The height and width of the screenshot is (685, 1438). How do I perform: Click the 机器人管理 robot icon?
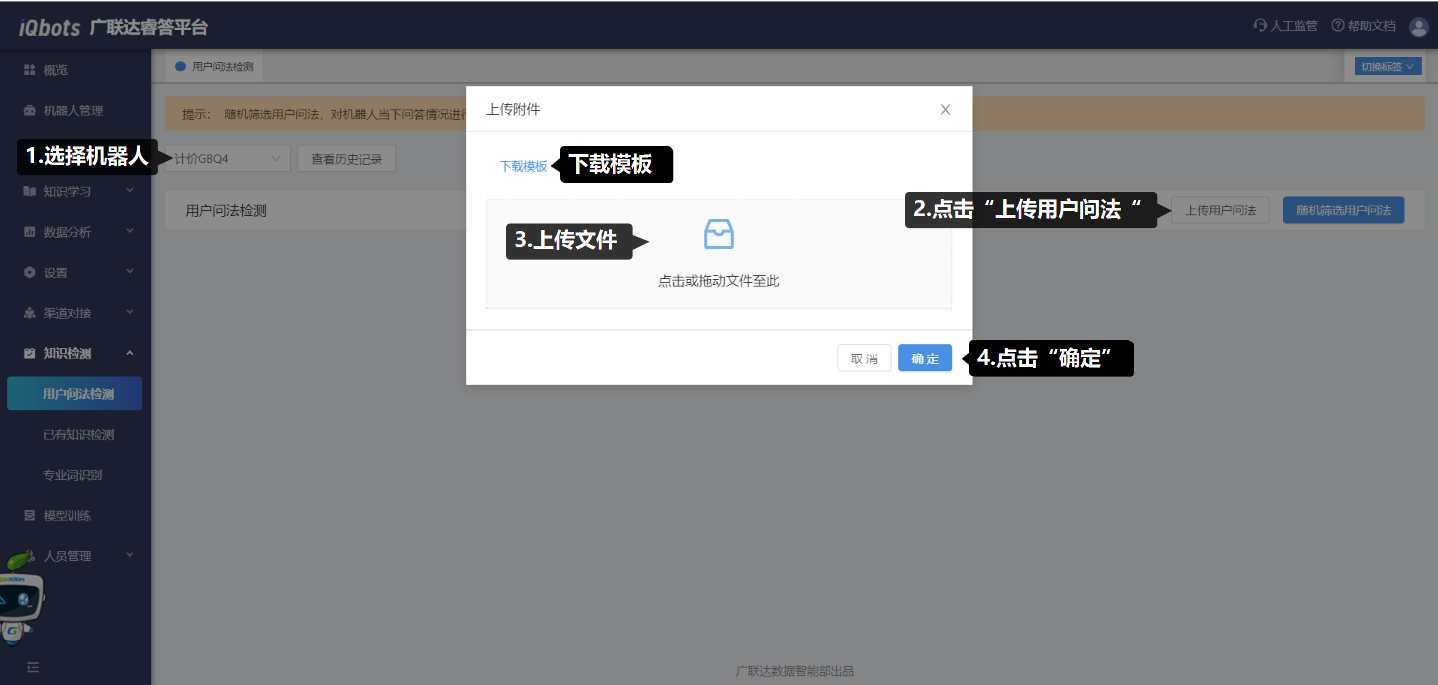30,110
